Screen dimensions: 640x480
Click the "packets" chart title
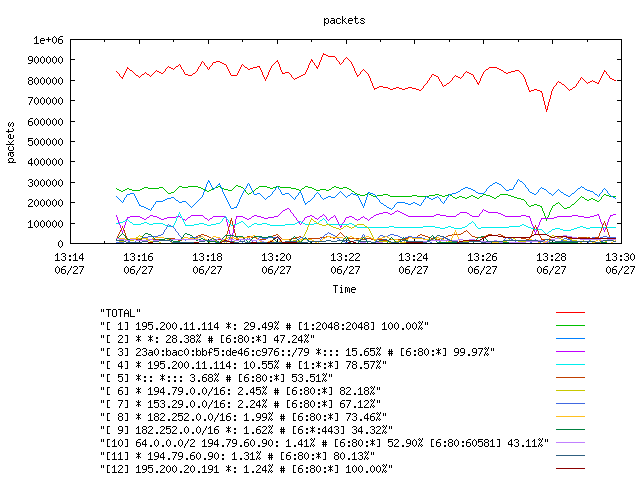tap(344, 20)
